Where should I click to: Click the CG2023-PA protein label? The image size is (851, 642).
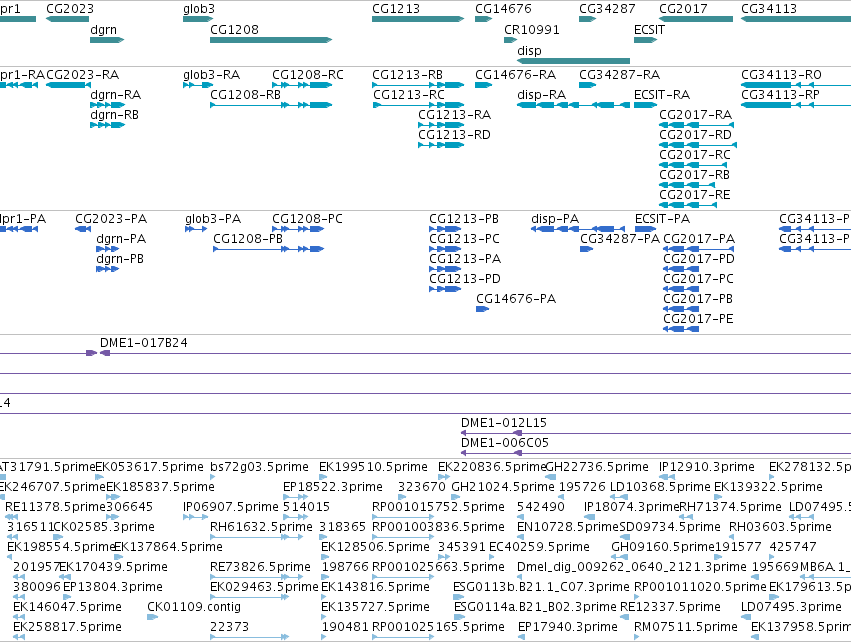tap(111, 219)
